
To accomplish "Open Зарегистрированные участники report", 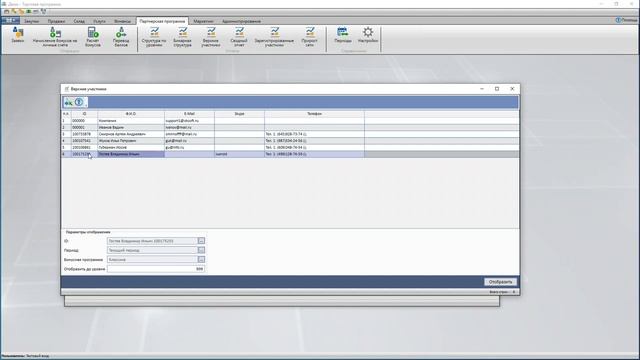I will [274, 37].
